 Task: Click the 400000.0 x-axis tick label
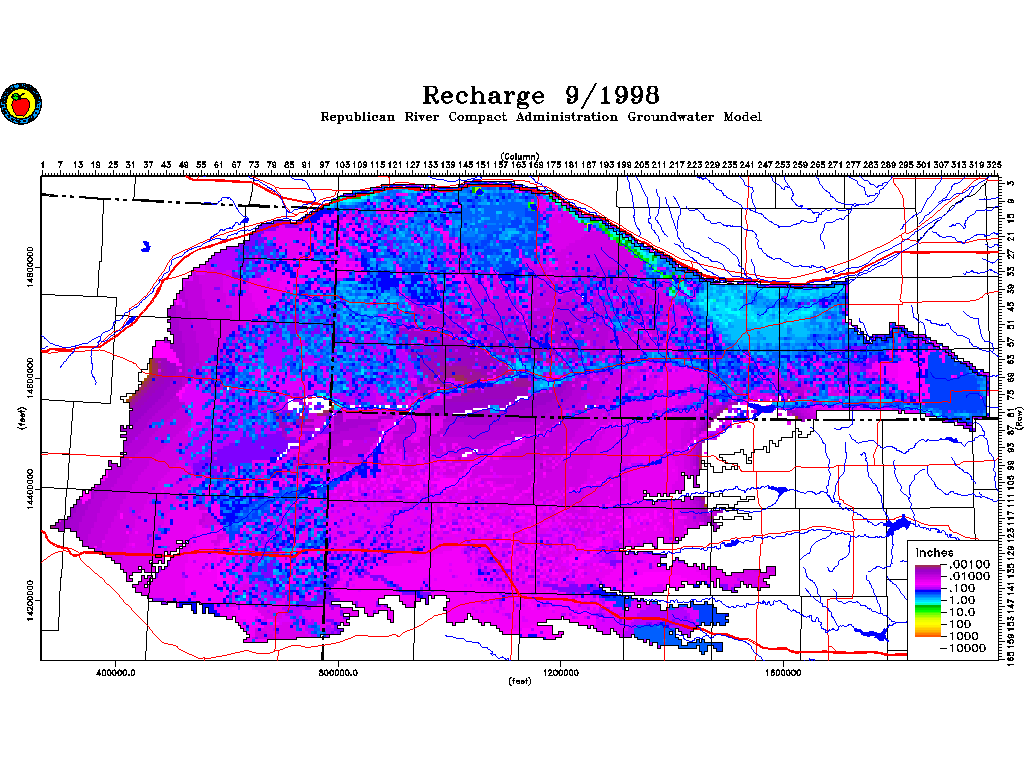tap(117, 671)
